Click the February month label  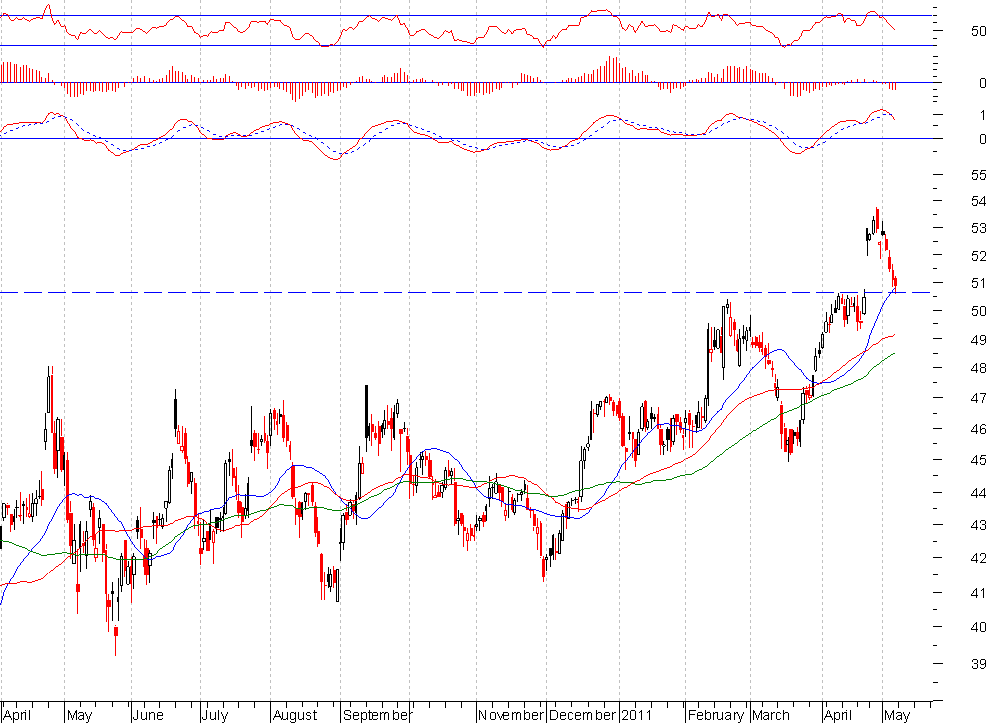[x=716, y=715]
